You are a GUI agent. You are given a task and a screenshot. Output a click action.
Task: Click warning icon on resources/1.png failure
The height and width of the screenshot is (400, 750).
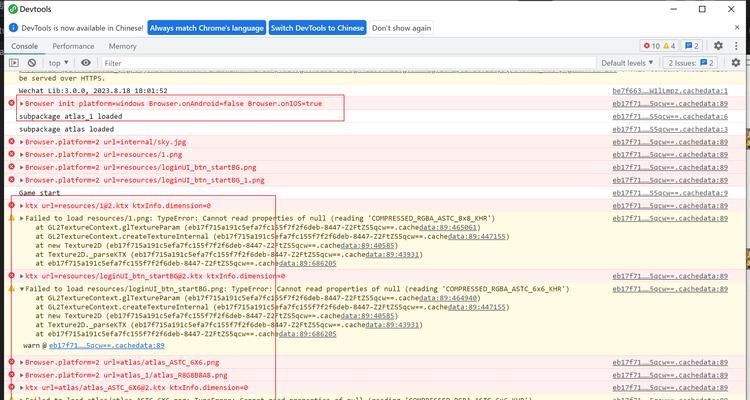[12, 218]
